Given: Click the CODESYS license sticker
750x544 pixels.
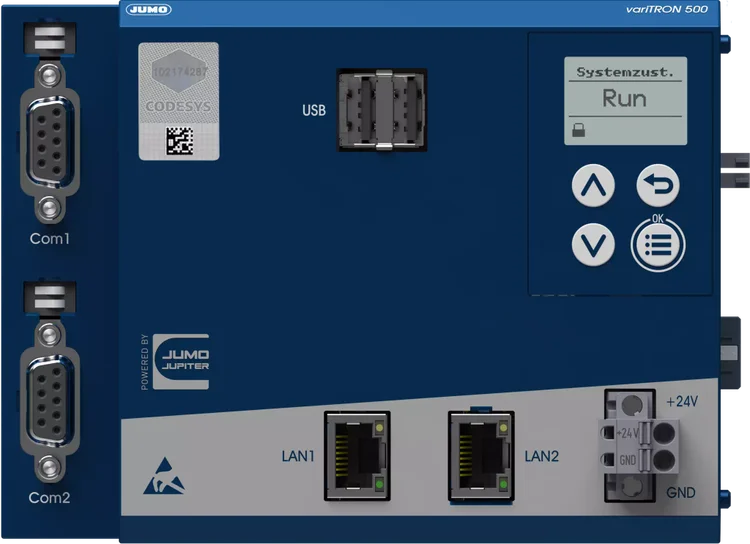Looking at the screenshot, I should point(179,101).
